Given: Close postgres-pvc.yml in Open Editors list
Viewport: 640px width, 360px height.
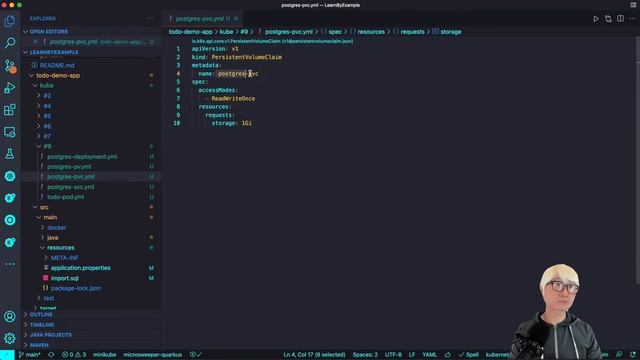Looking at the screenshot, I should point(36,42).
